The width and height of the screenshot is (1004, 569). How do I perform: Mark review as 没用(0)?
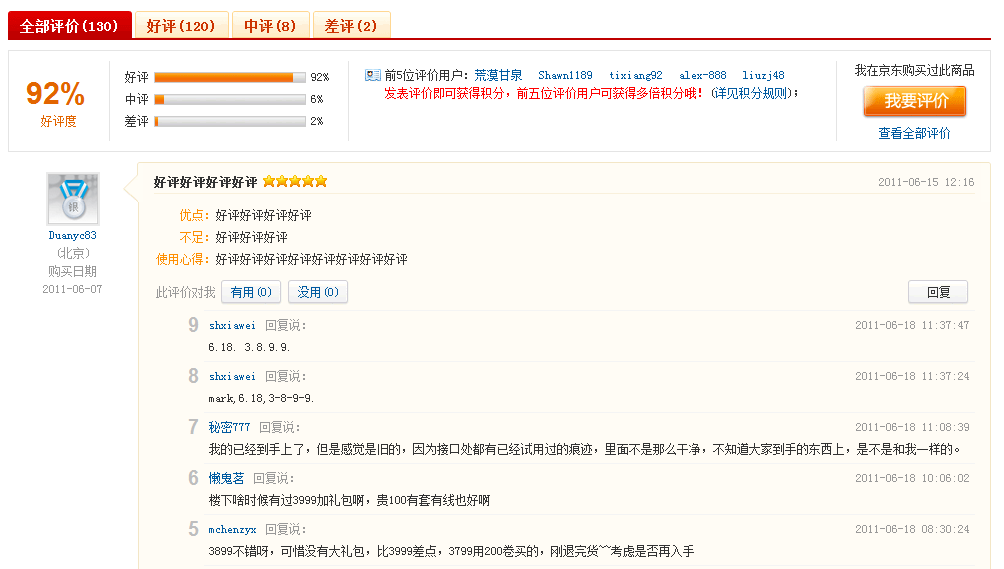[x=318, y=292]
